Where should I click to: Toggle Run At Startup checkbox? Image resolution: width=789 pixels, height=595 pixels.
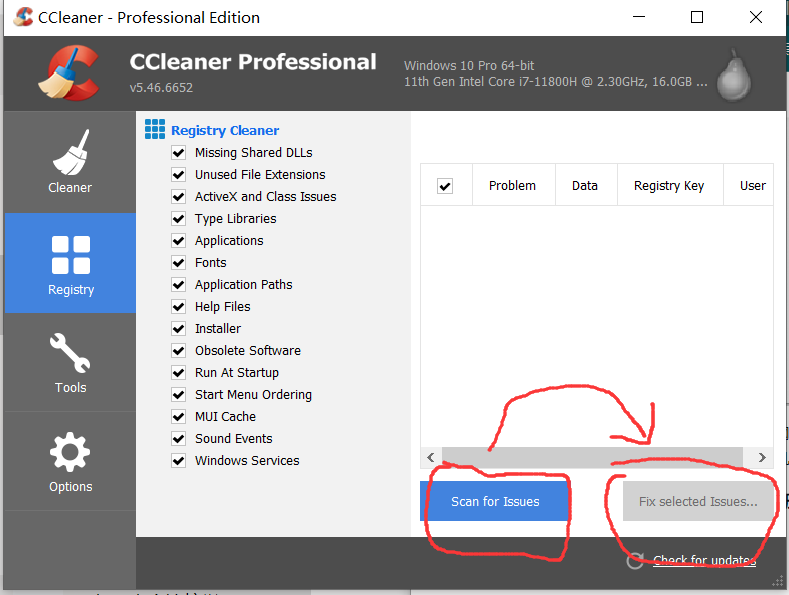[179, 373]
